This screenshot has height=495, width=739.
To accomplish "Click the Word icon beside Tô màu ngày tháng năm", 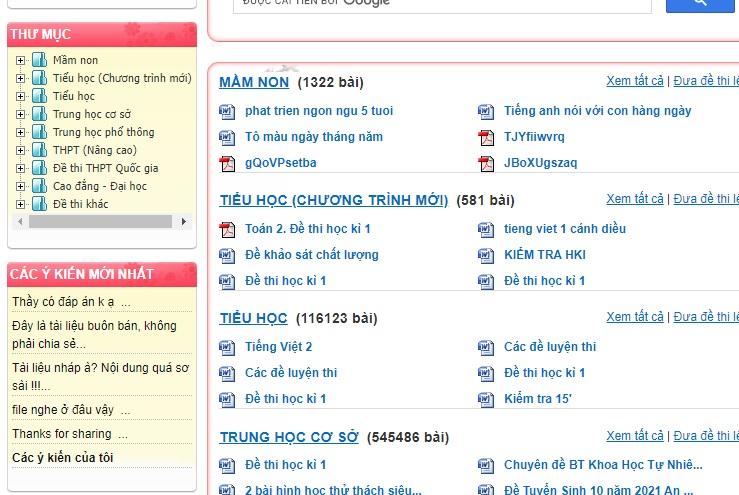I will pos(227,138).
